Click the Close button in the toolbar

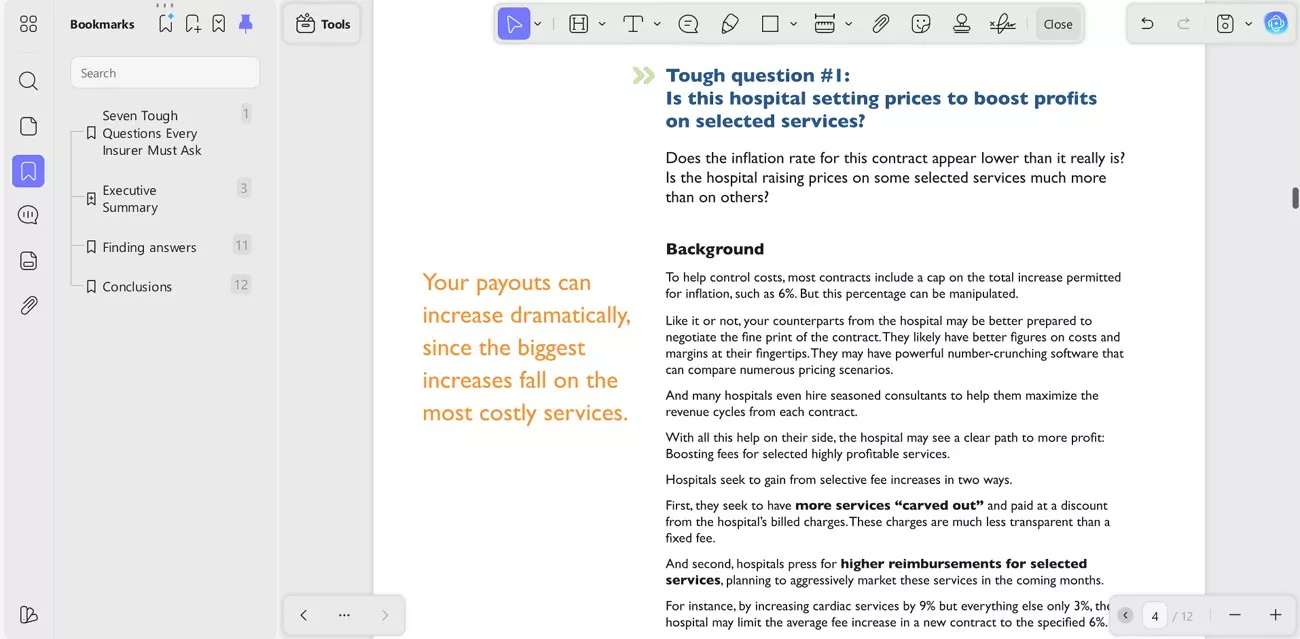point(1057,23)
